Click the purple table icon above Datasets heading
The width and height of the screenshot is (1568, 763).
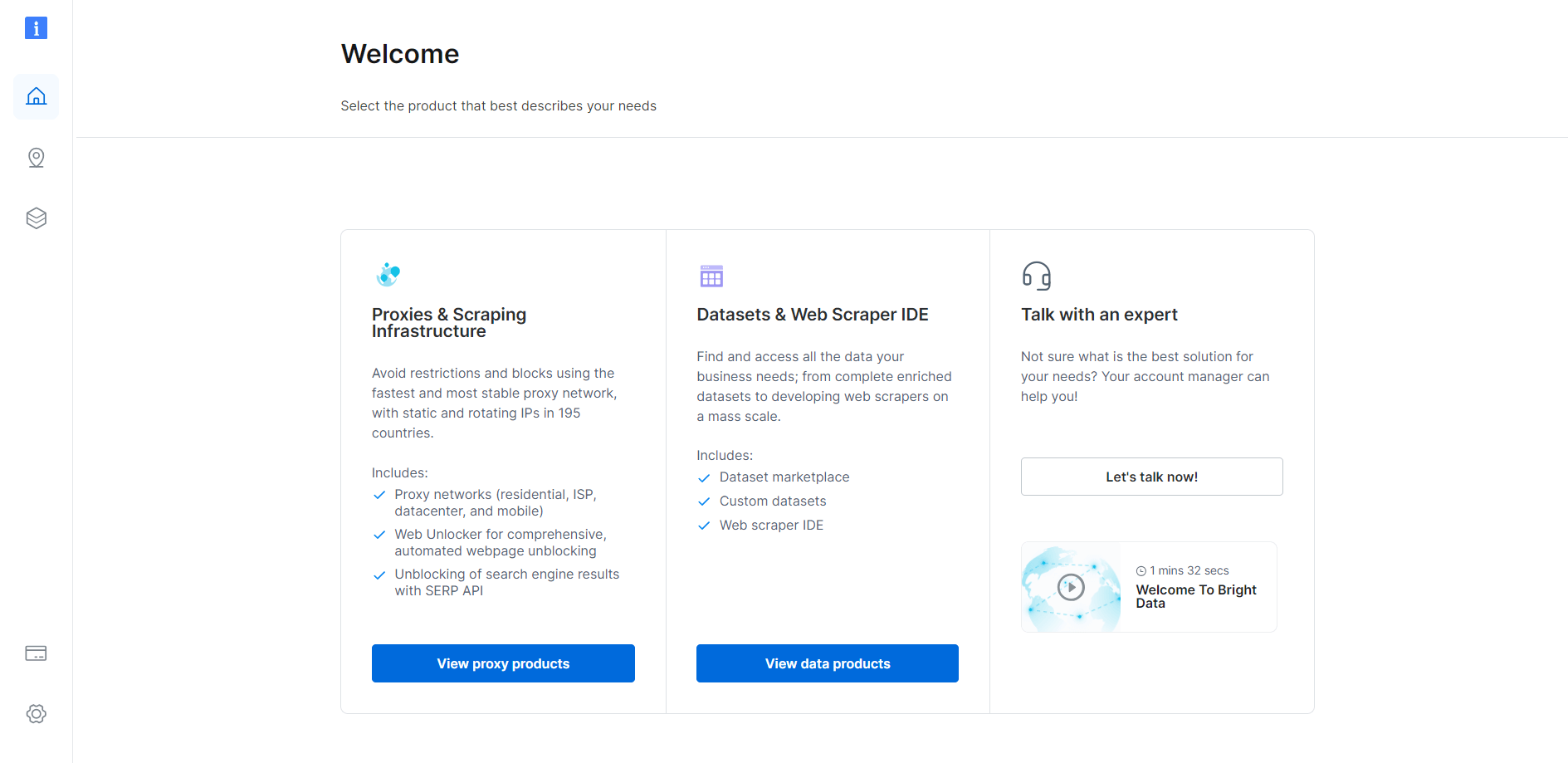coord(711,275)
